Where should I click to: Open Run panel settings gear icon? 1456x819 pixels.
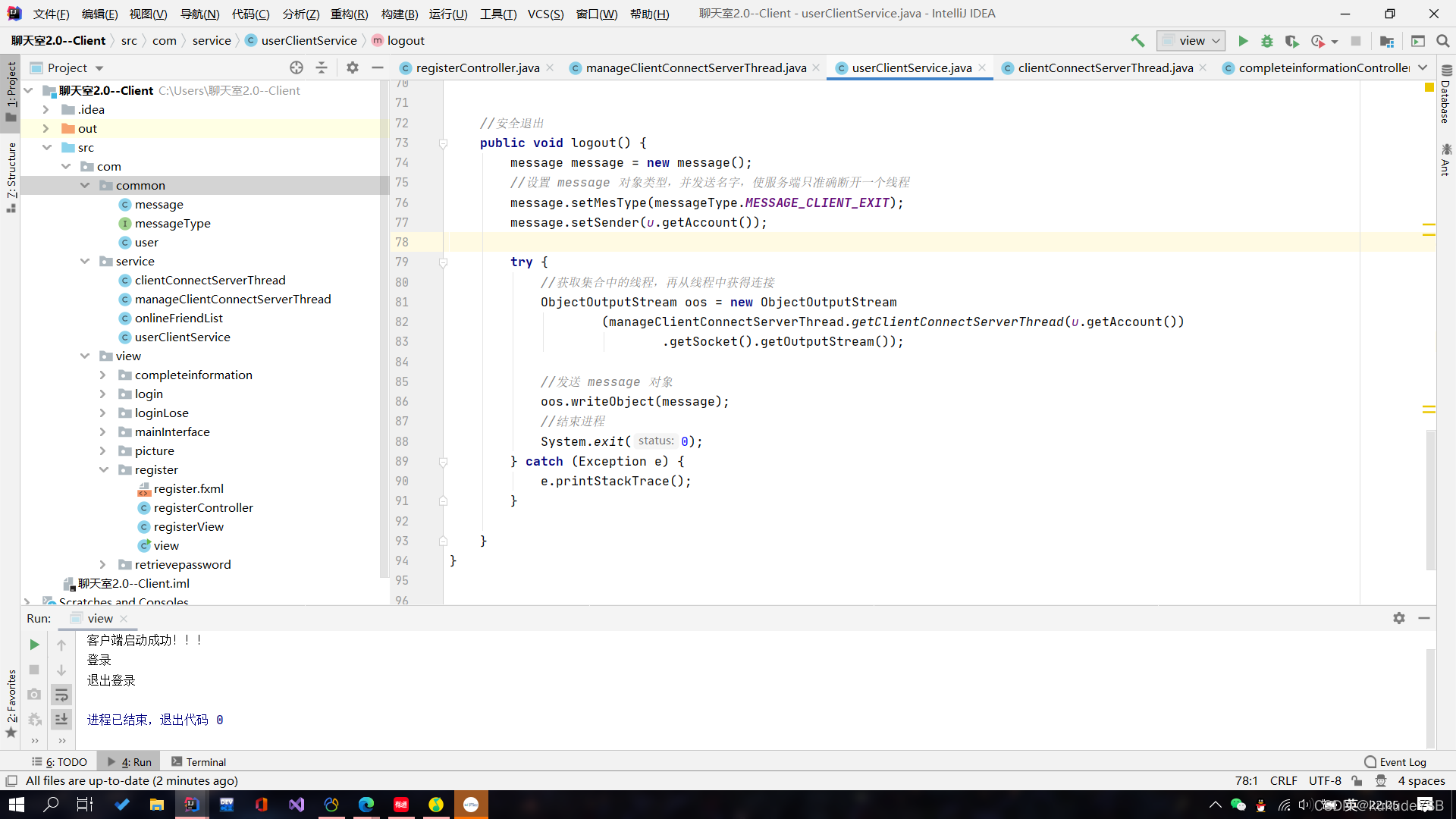point(1399,618)
